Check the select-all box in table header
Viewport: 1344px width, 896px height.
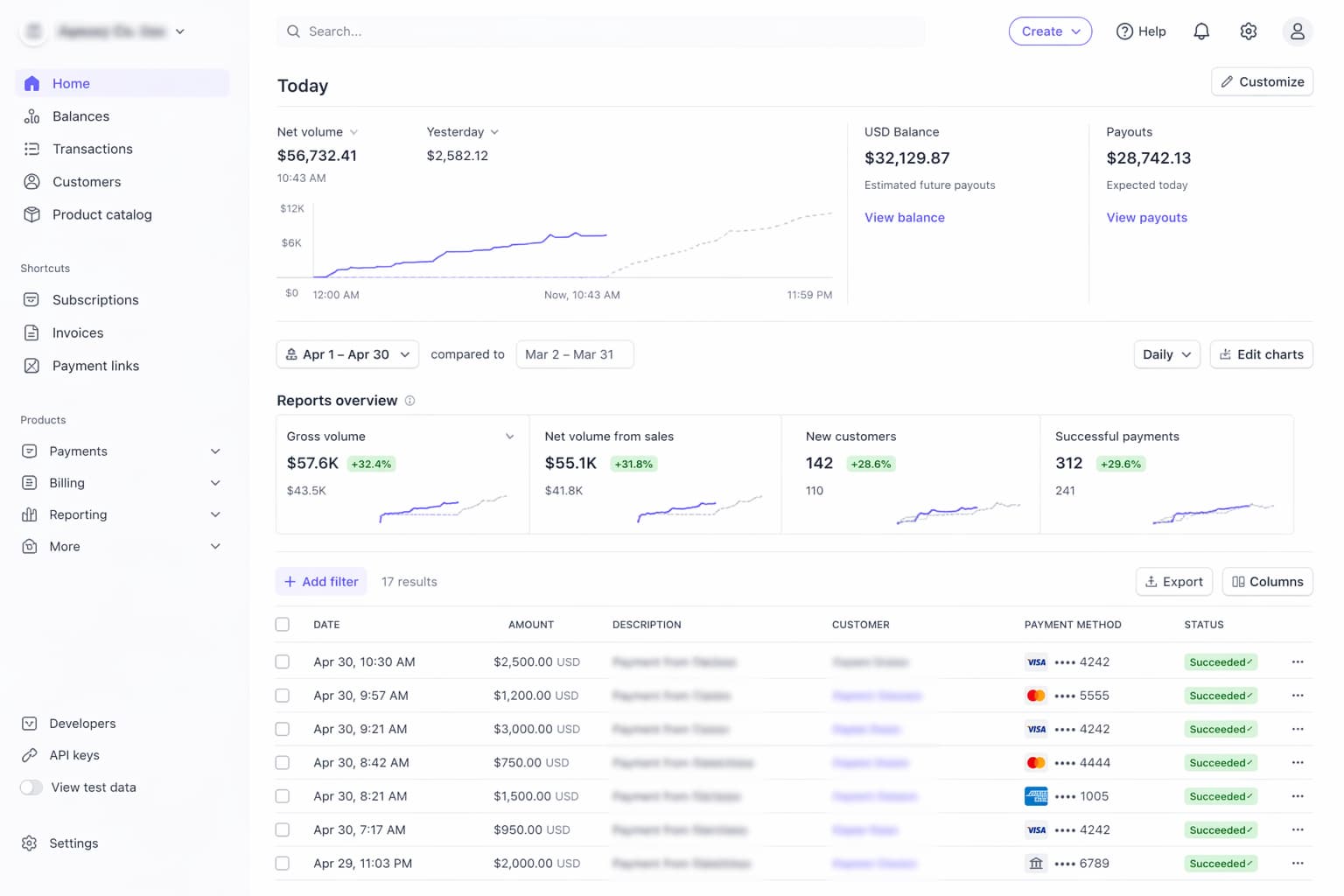[282, 625]
